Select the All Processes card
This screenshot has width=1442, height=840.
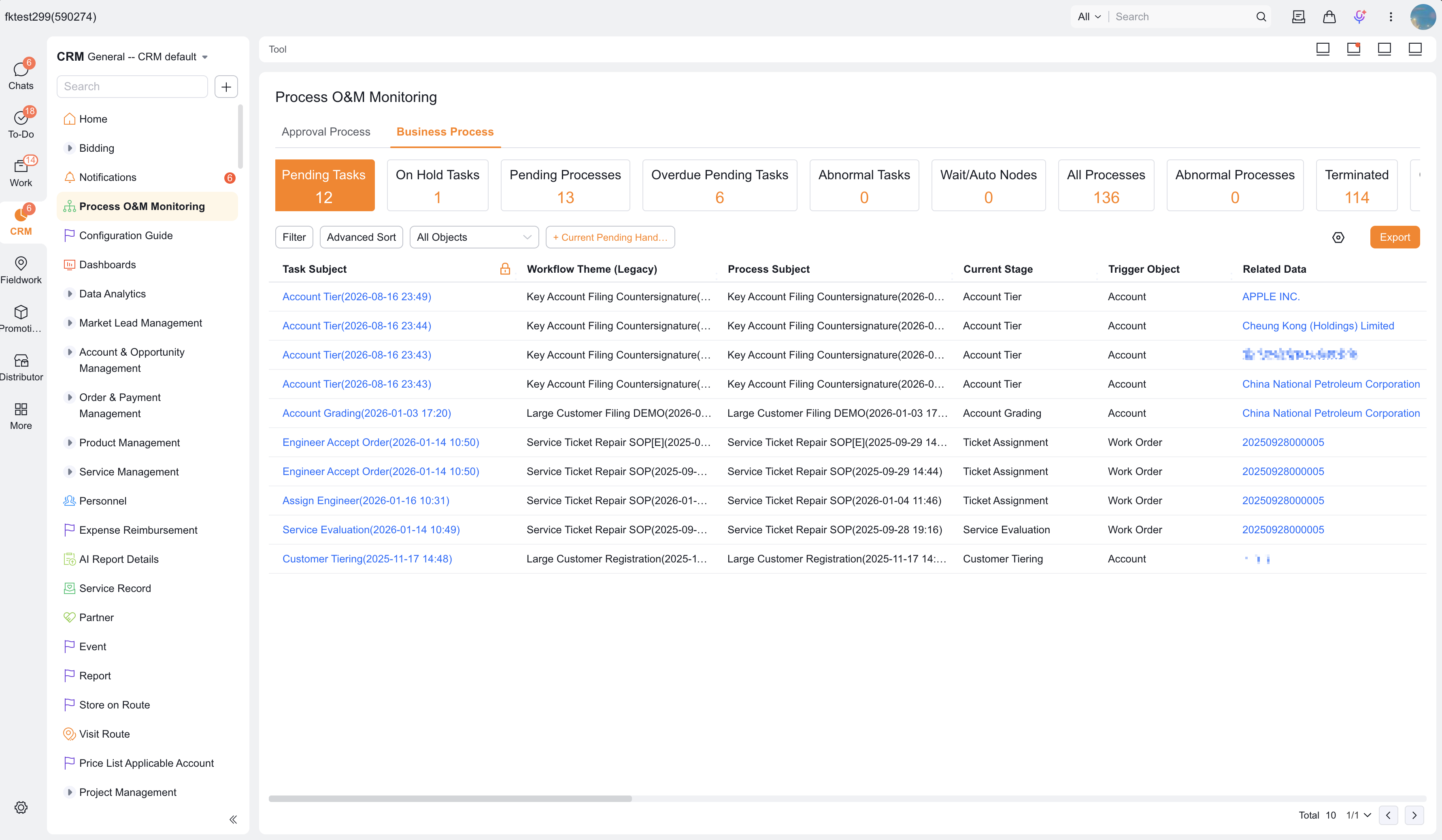1106,185
